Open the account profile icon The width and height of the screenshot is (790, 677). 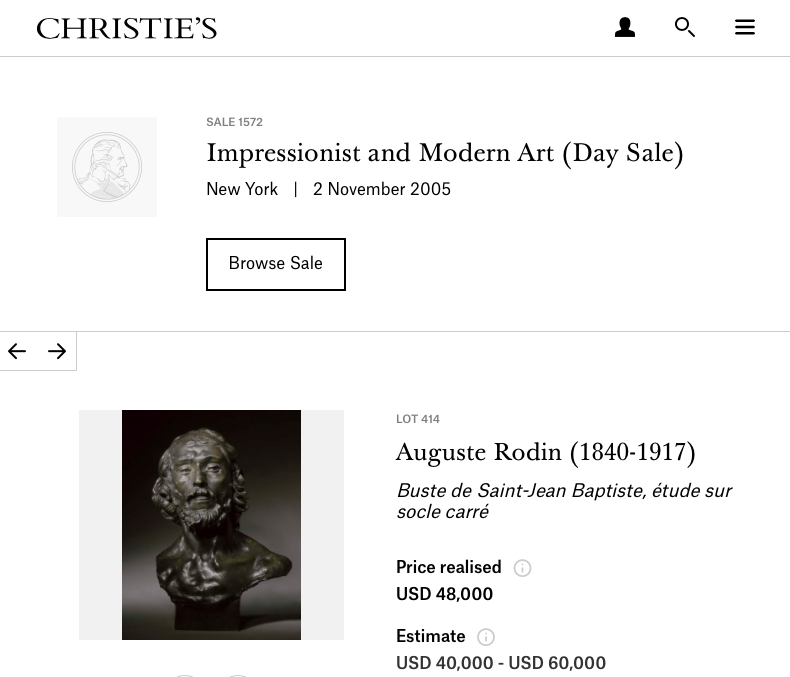point(625,27)
